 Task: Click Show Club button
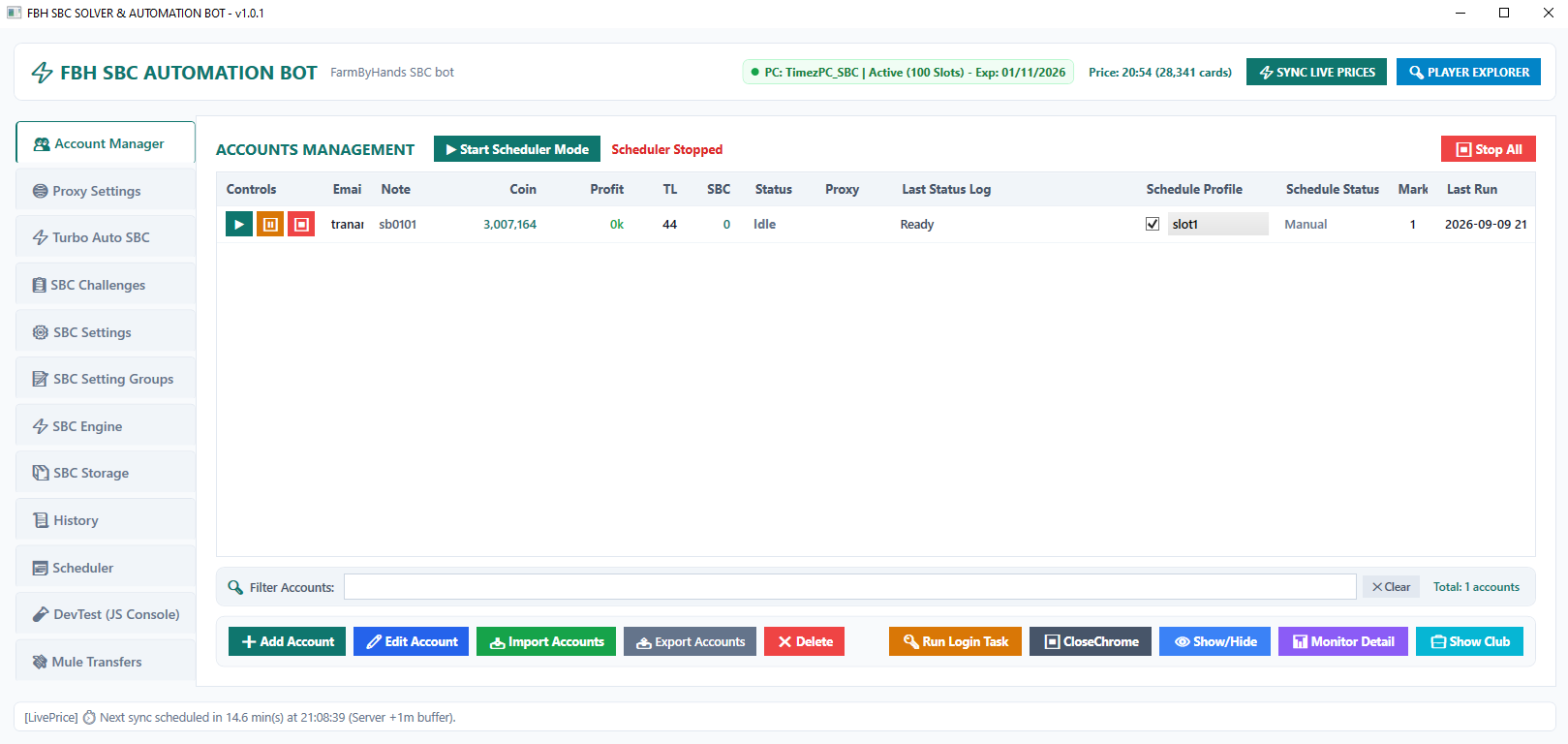coord(1469,641)
